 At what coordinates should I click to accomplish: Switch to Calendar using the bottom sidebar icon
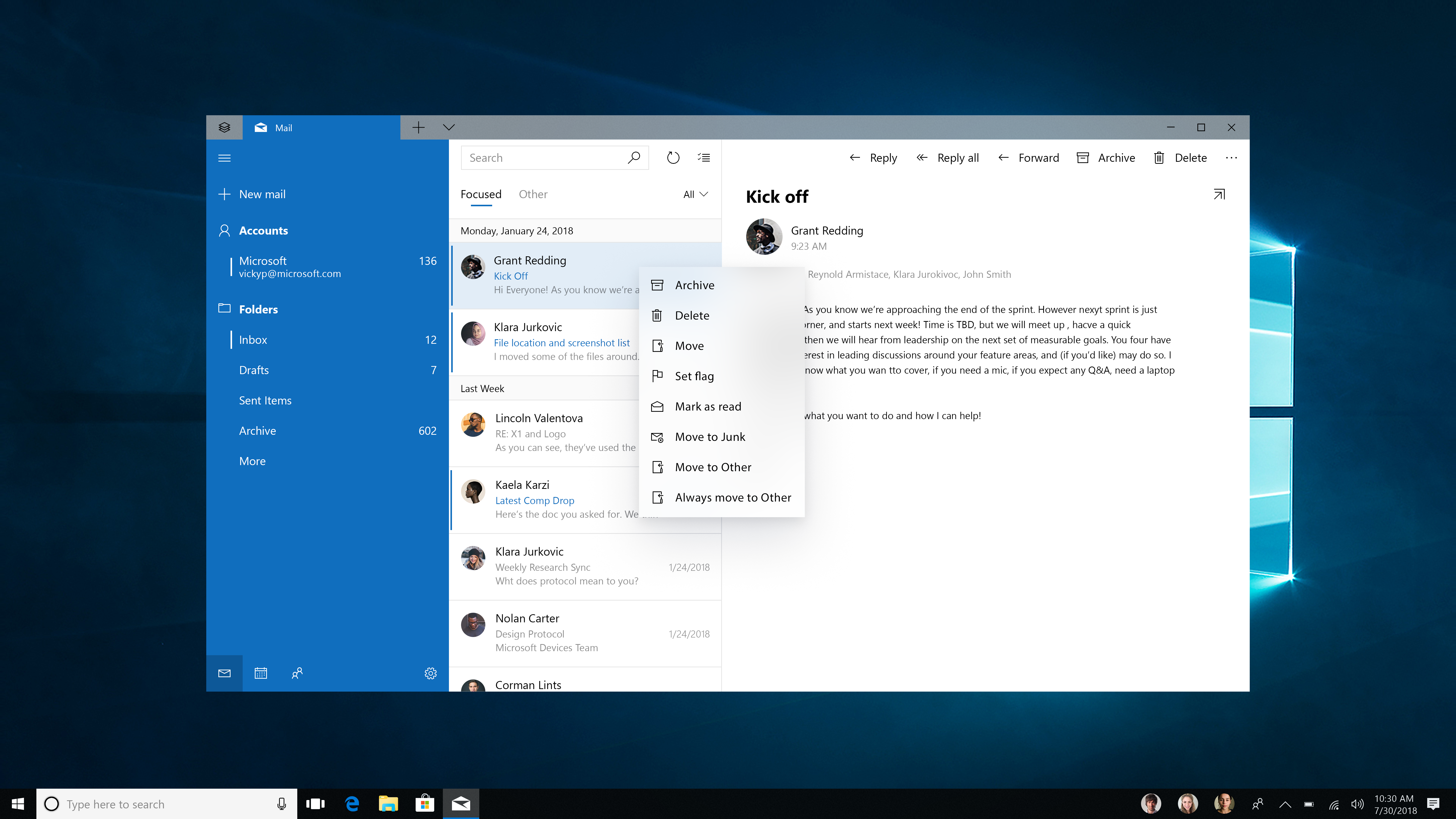[x=261, y=673]
